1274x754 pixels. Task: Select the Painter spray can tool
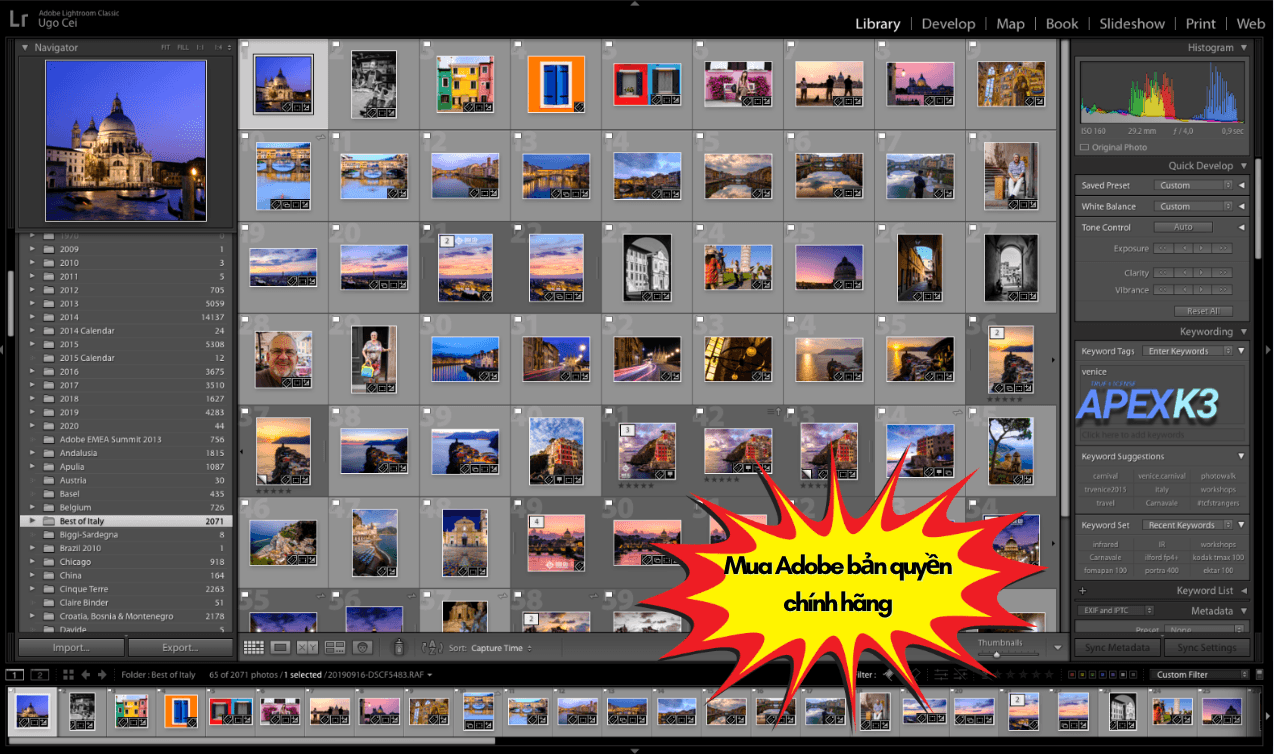click(x=398, y=648)
